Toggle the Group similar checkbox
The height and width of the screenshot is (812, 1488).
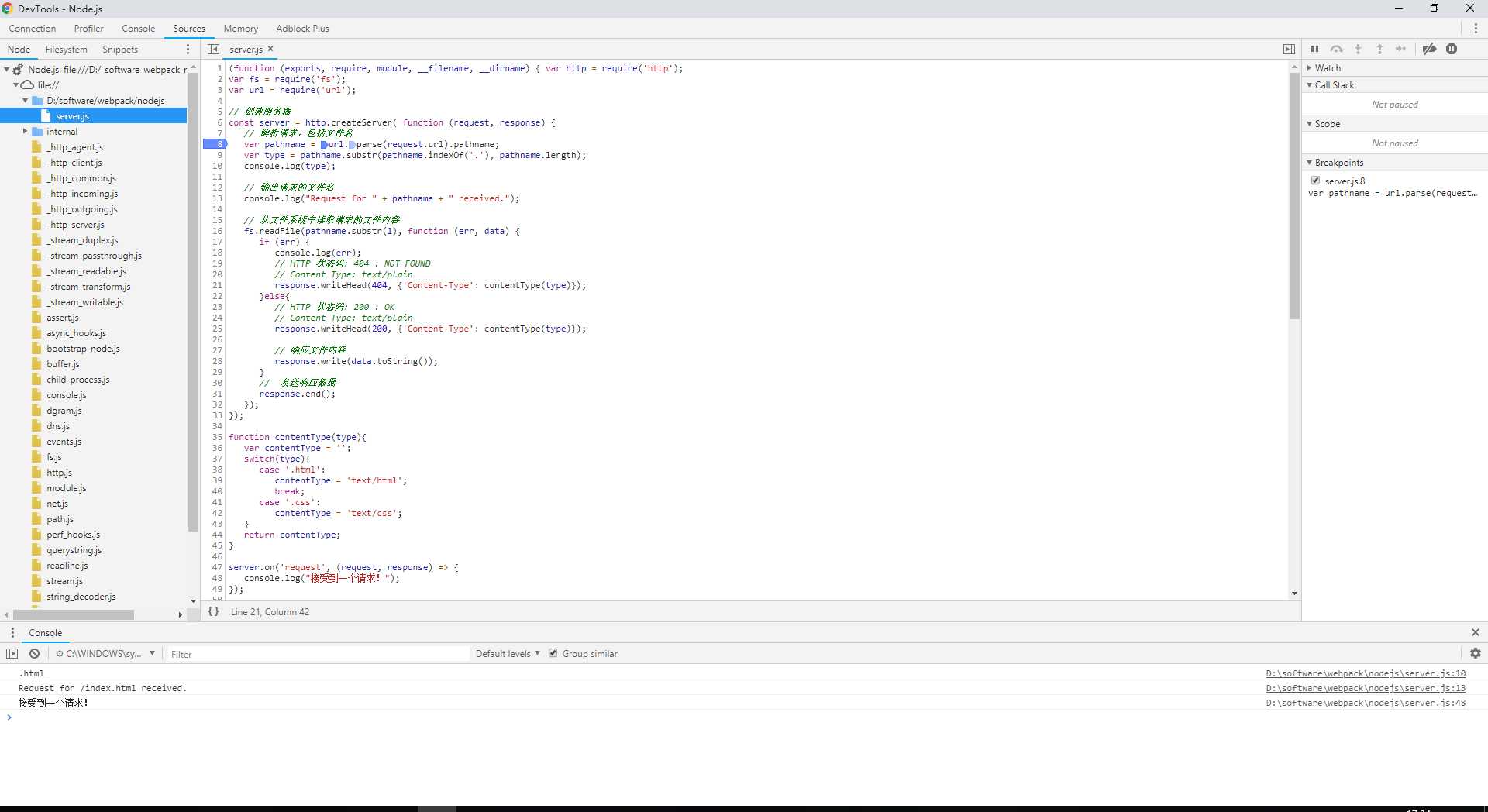[553, 653]
